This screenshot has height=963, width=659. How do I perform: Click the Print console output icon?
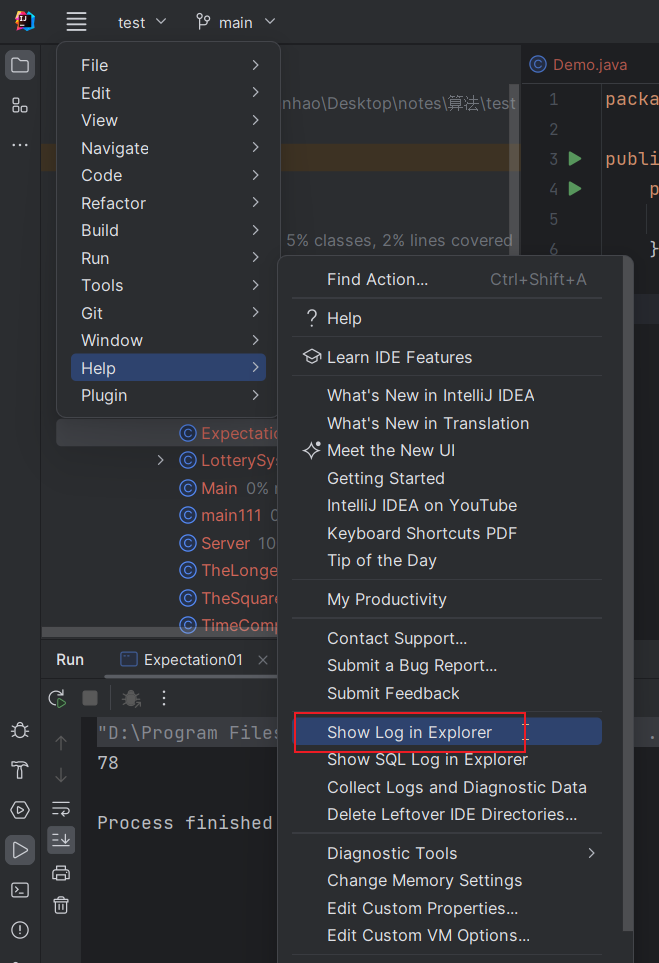pyautogui.click(x=61, y=873)
